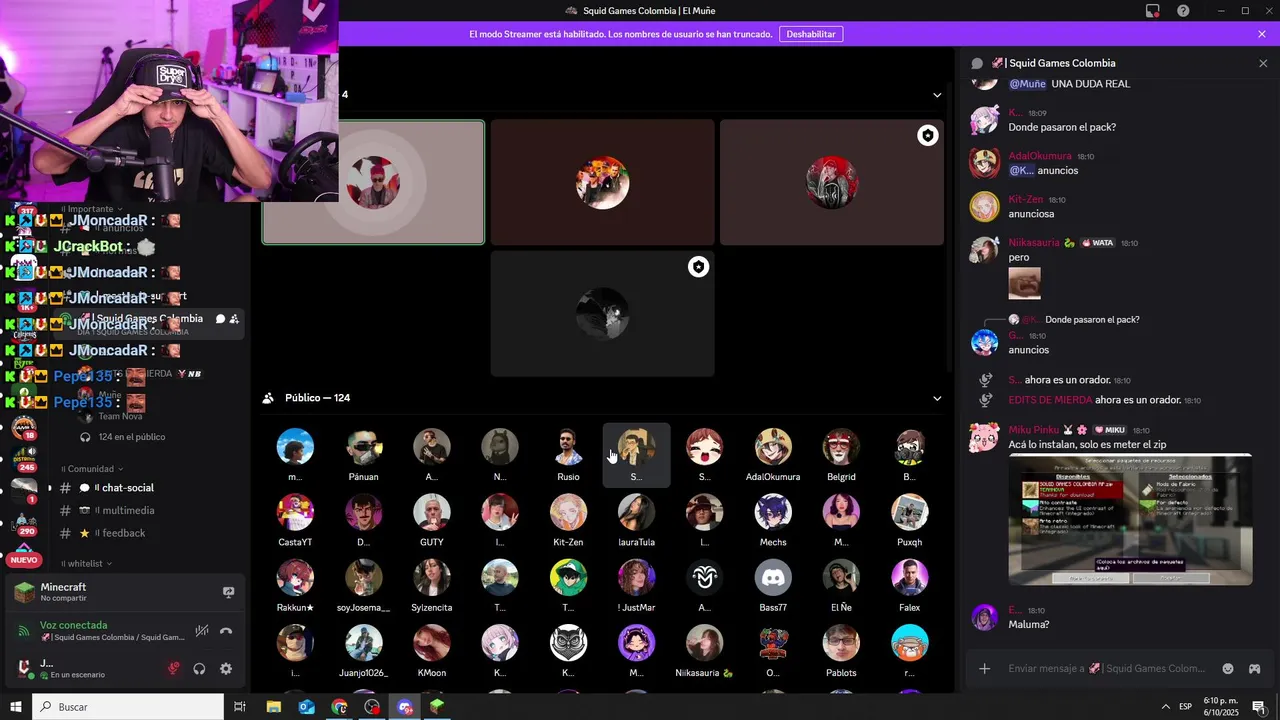Click EDITS DE MIERDA name in chat
Screen dimensions: 1280x720
(x=1050, y=400)
